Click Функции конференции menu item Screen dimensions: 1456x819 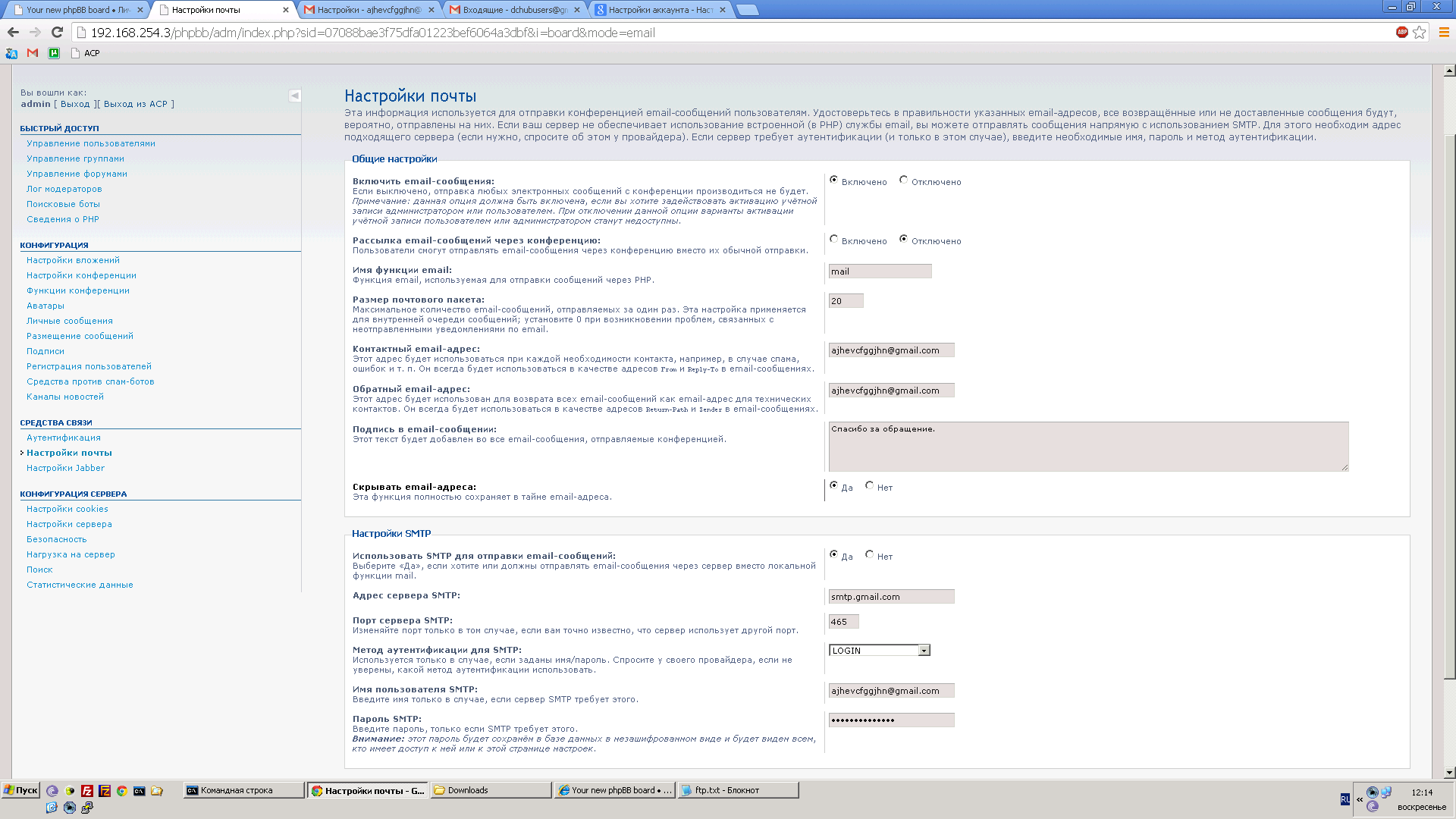[x=78, y=290]
